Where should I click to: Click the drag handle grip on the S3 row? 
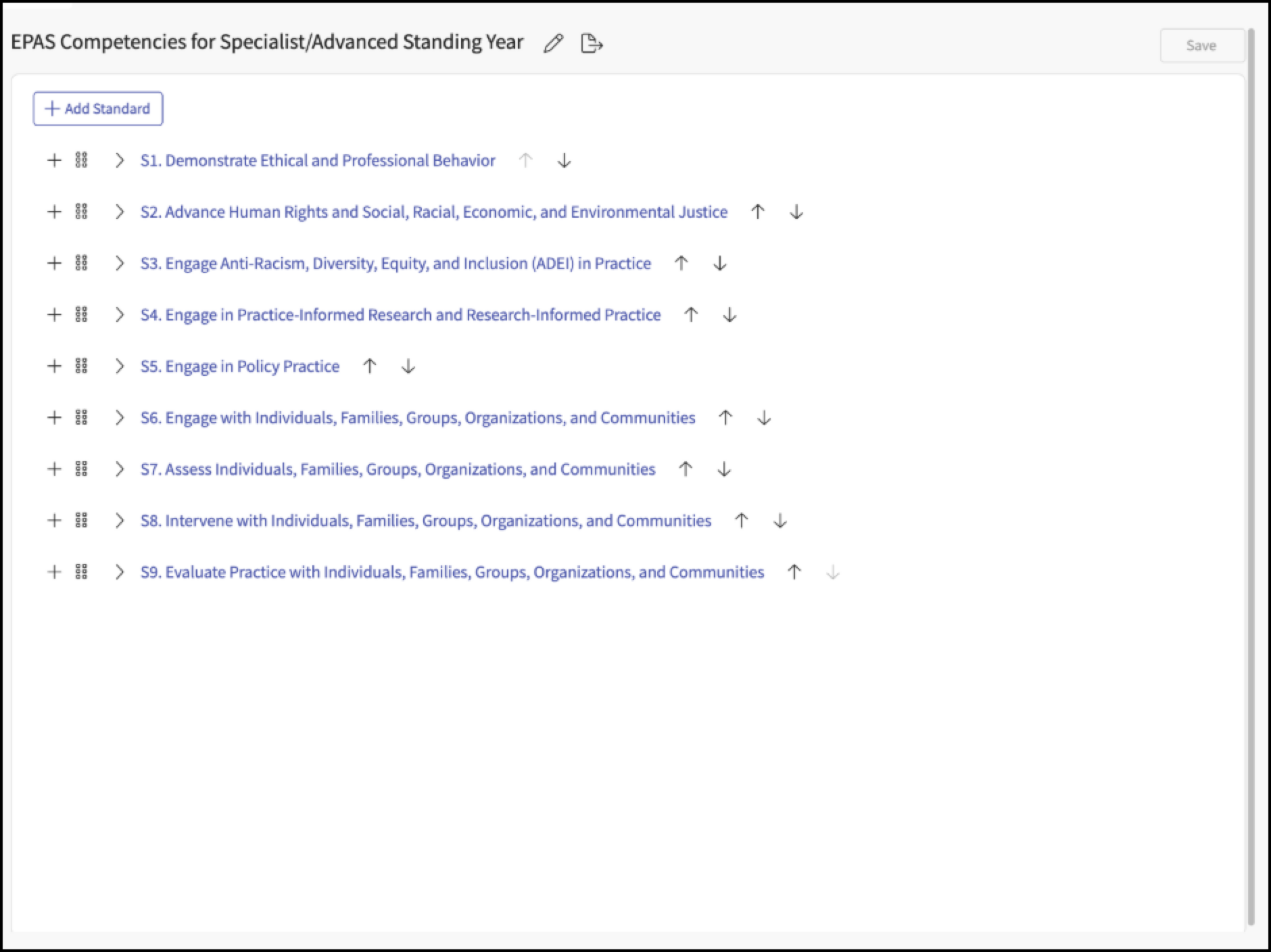coord(81,263)
